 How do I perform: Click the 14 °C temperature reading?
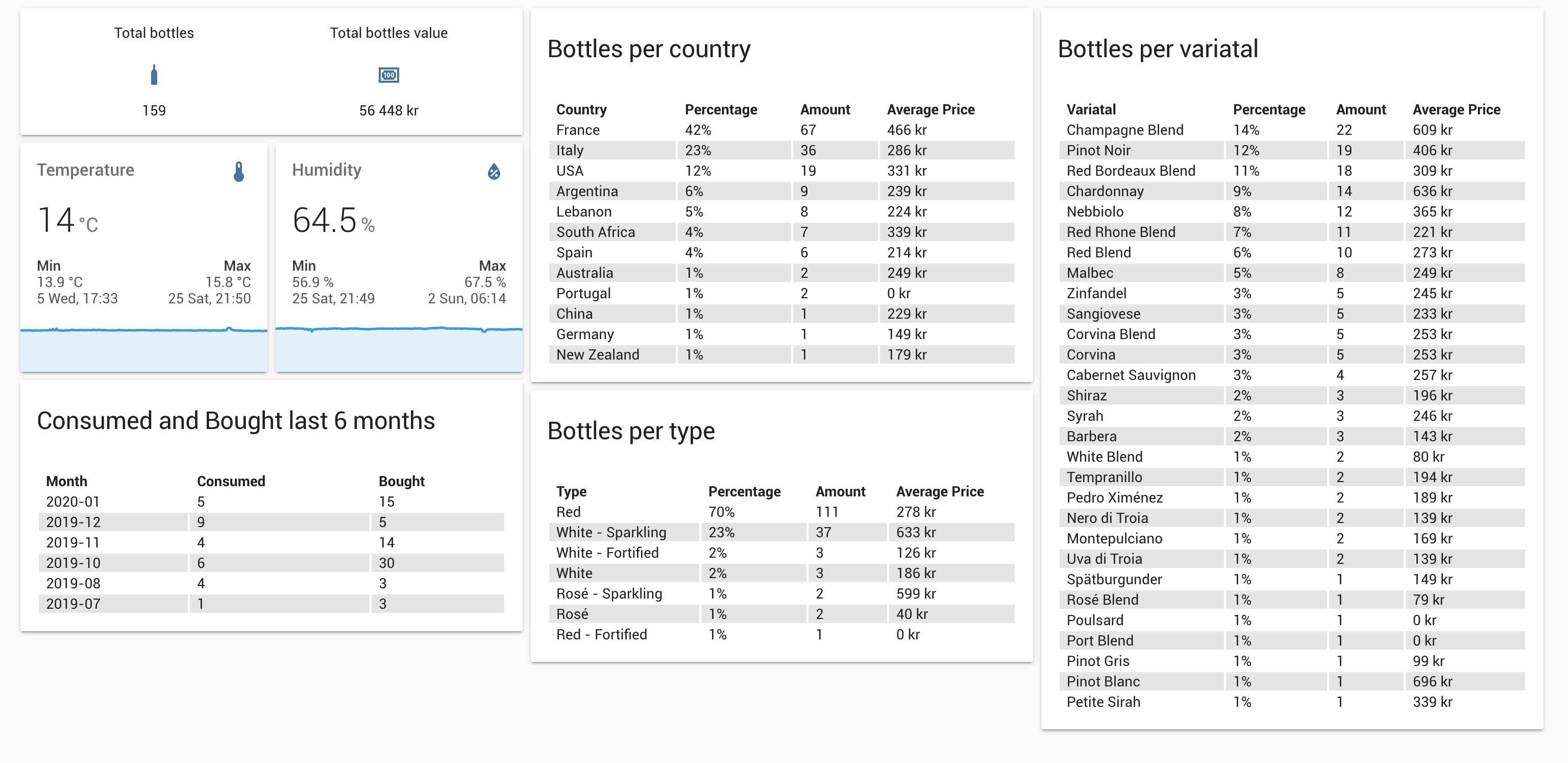67,221
